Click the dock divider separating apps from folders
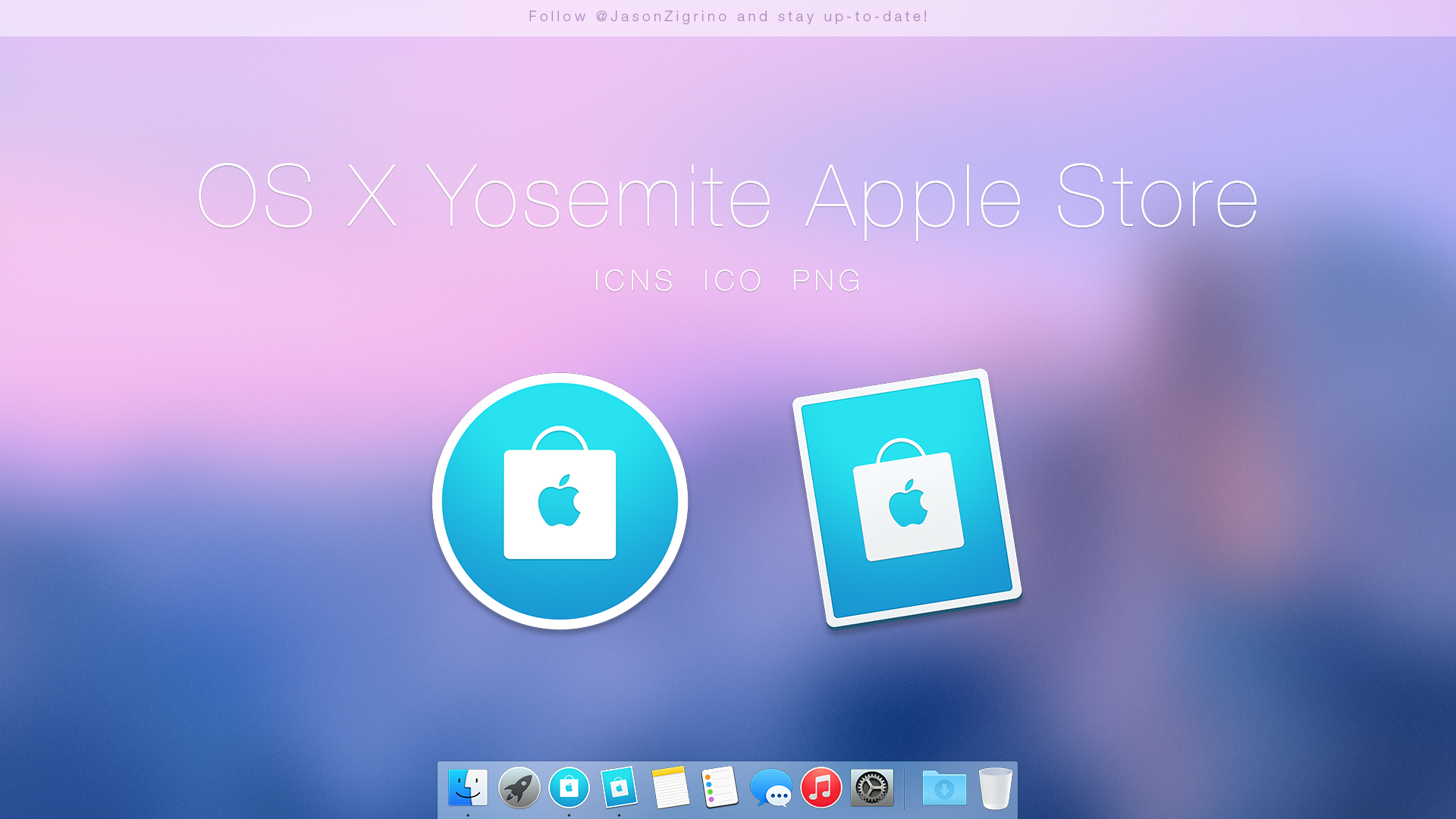The height and width of the screenshot is (819, 1456). (x=904, y=789)
